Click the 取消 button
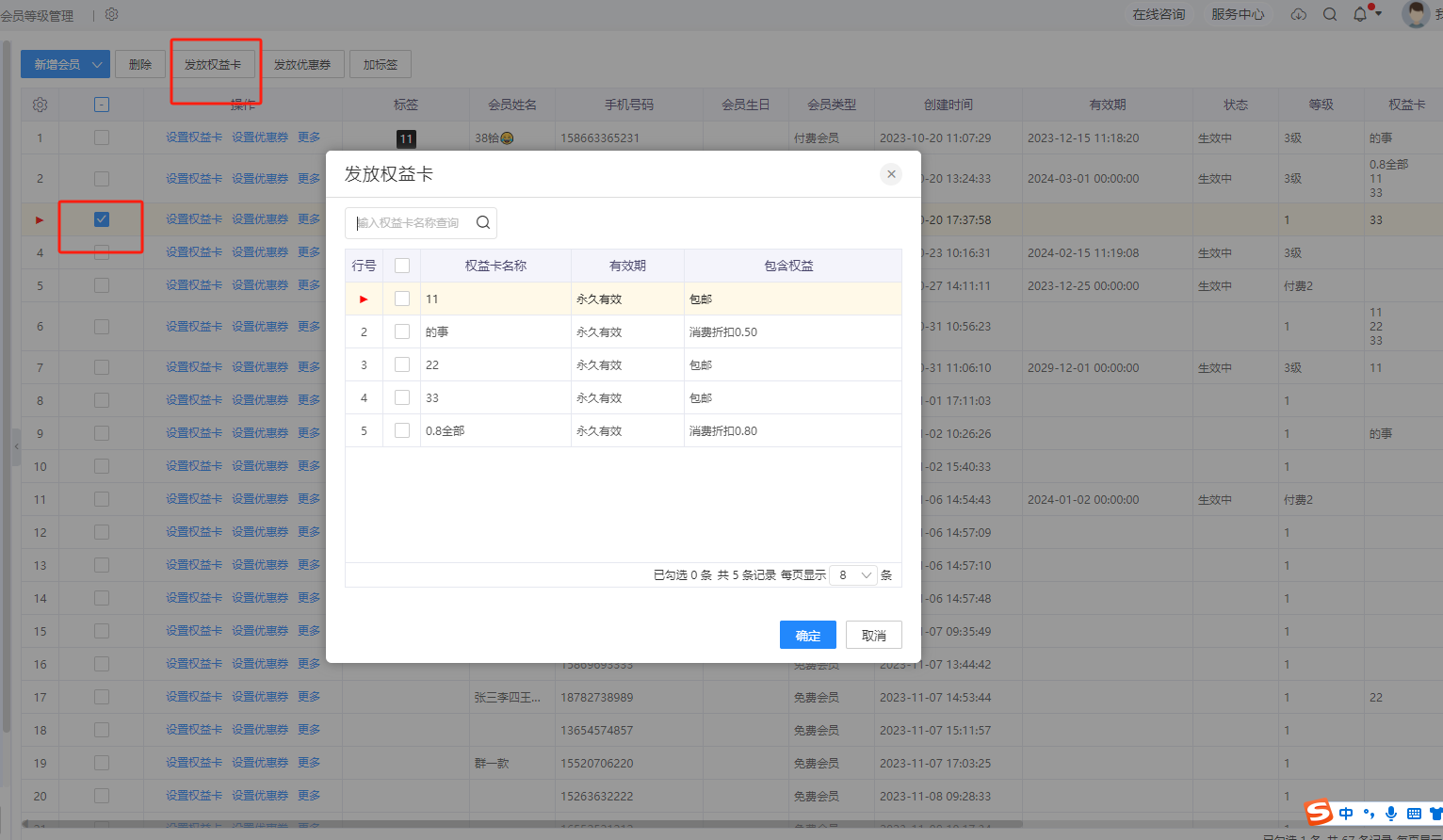The height and width of the screenshot is (840, 1443). tap(873, 636)
